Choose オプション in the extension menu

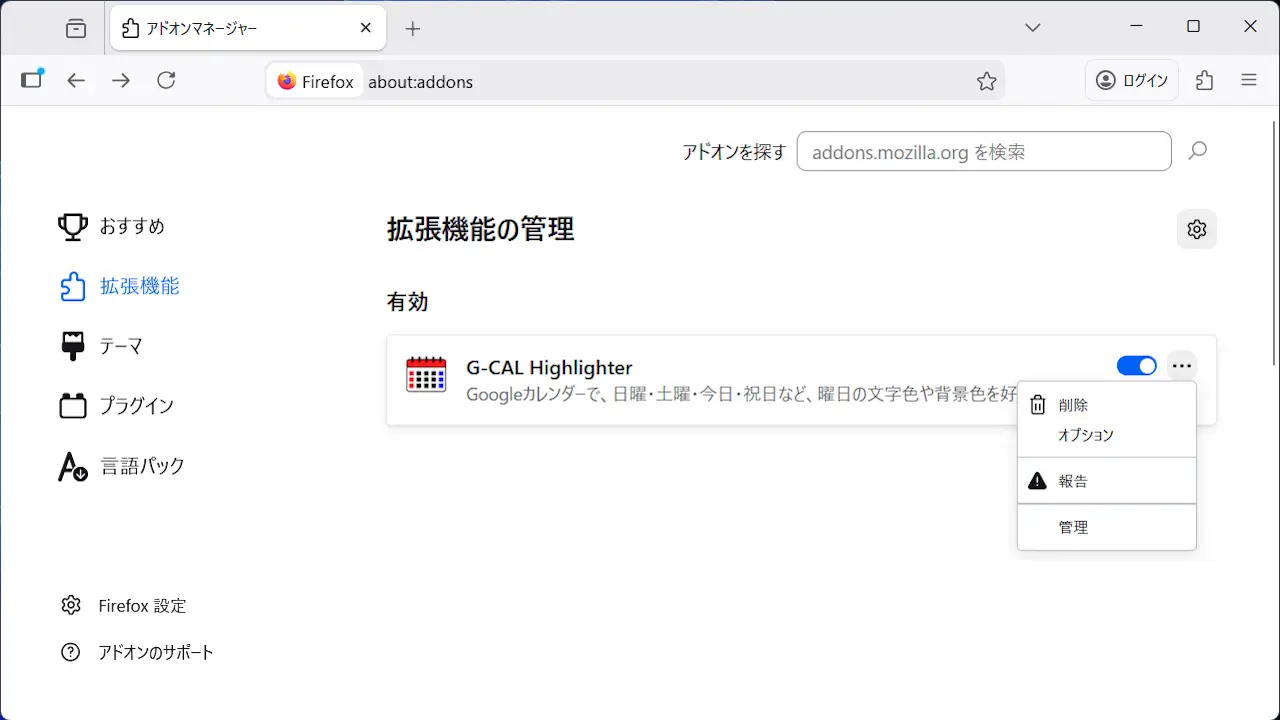pyautogui.click(x=1085, y=435)
